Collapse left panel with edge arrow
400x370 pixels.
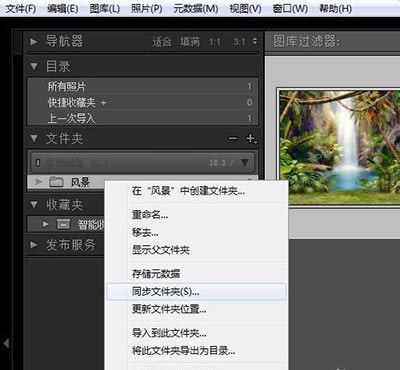click(6, 343)
